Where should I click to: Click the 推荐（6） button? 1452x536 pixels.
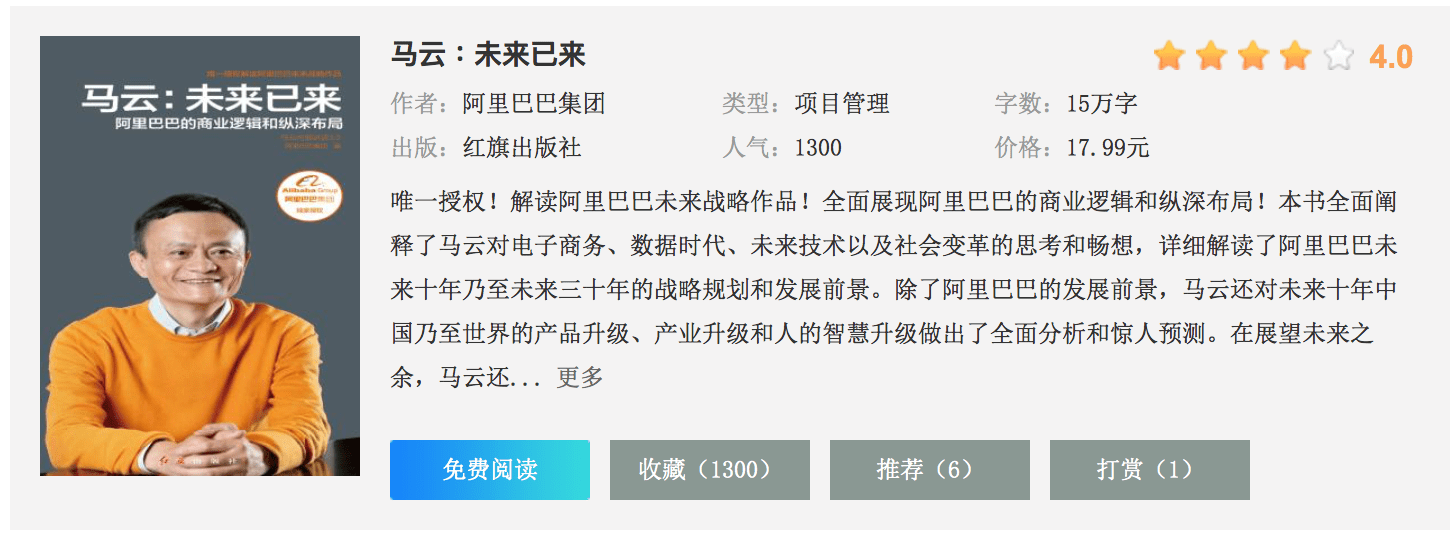tap(929, 470)
